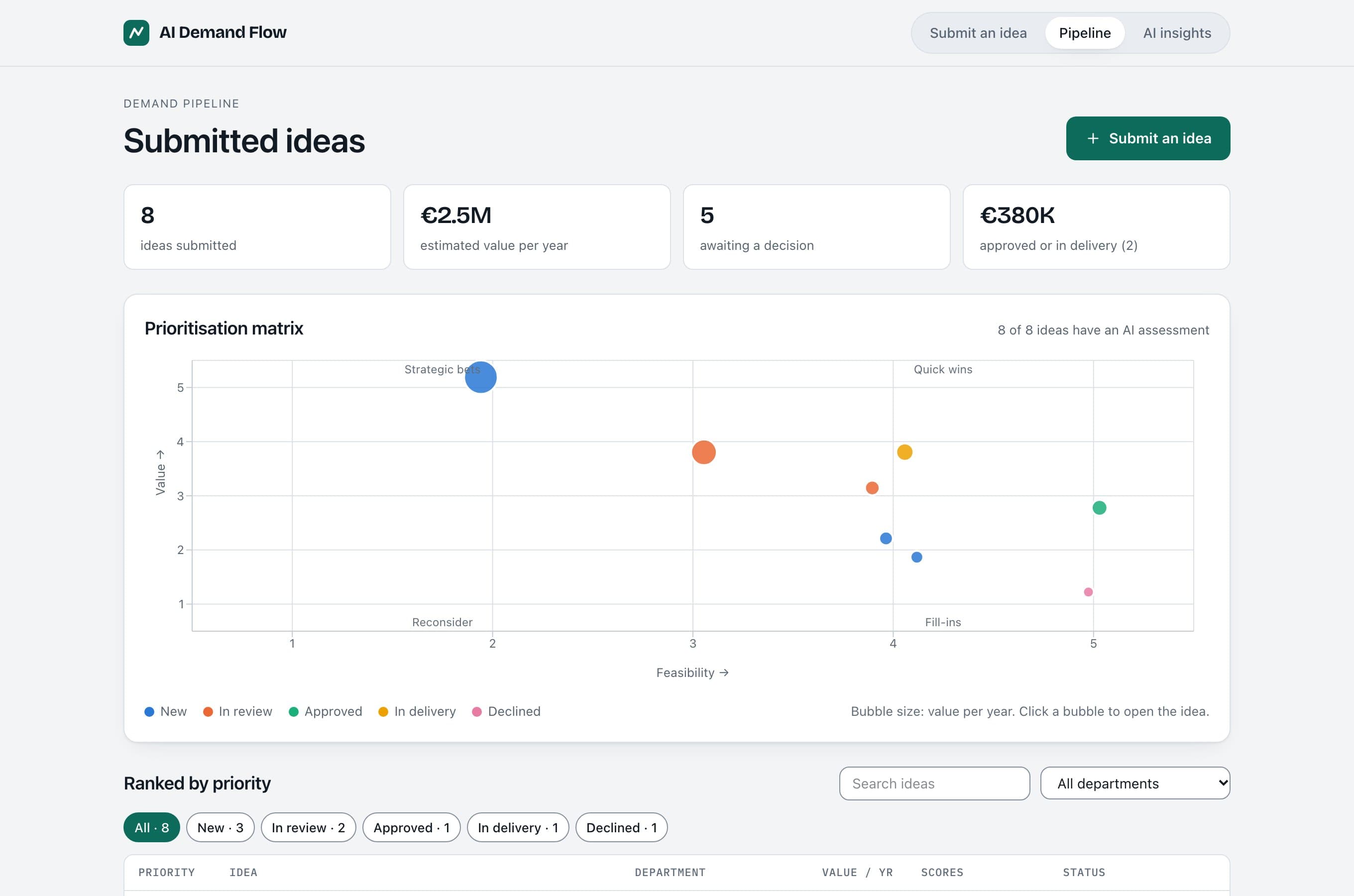Click the Prioritisation matrix heading
The height and width of the screenshot is (896, 1354).
[224, 329]
